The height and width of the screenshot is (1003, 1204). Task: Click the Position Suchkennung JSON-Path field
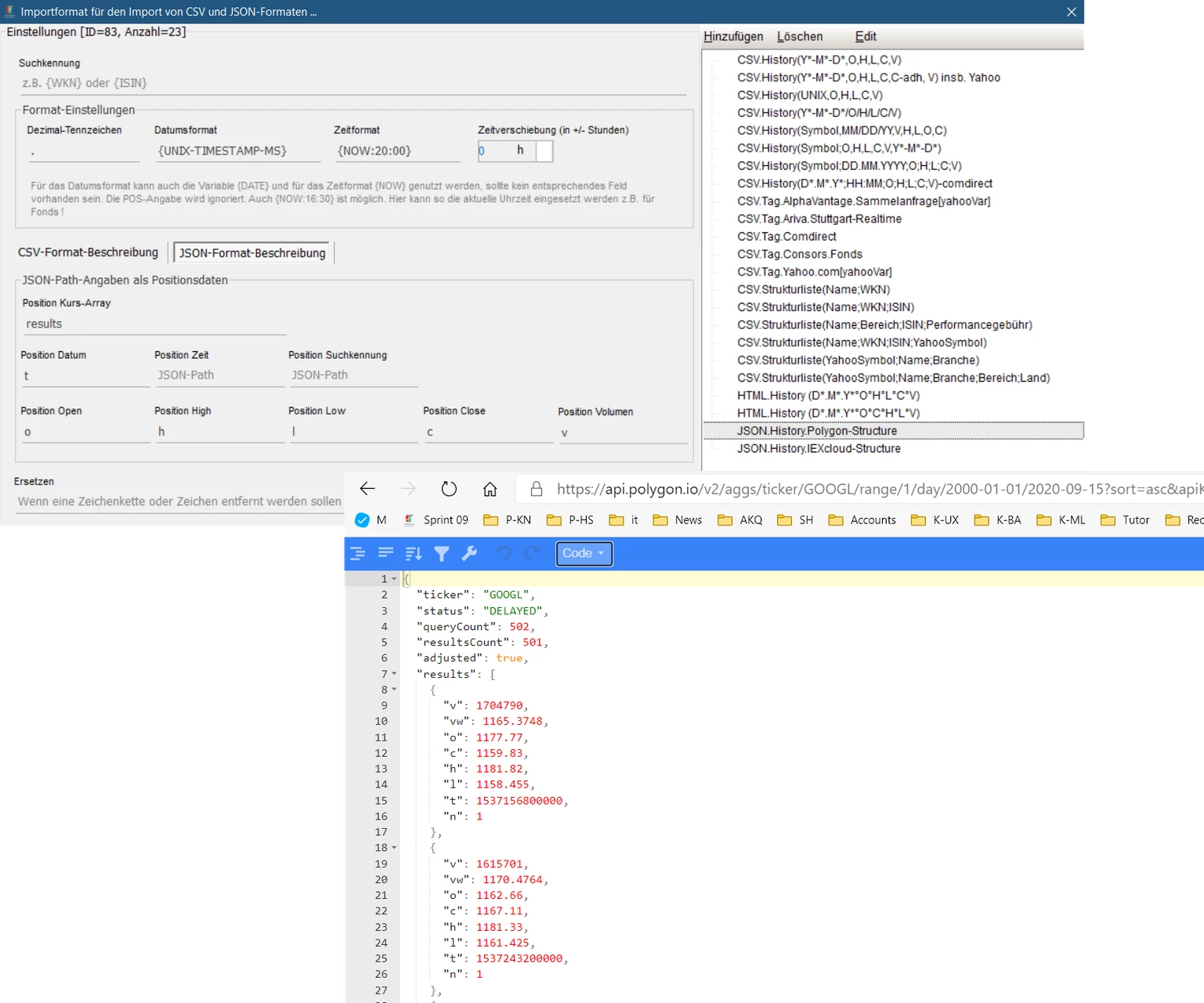(x=353, y=376)
